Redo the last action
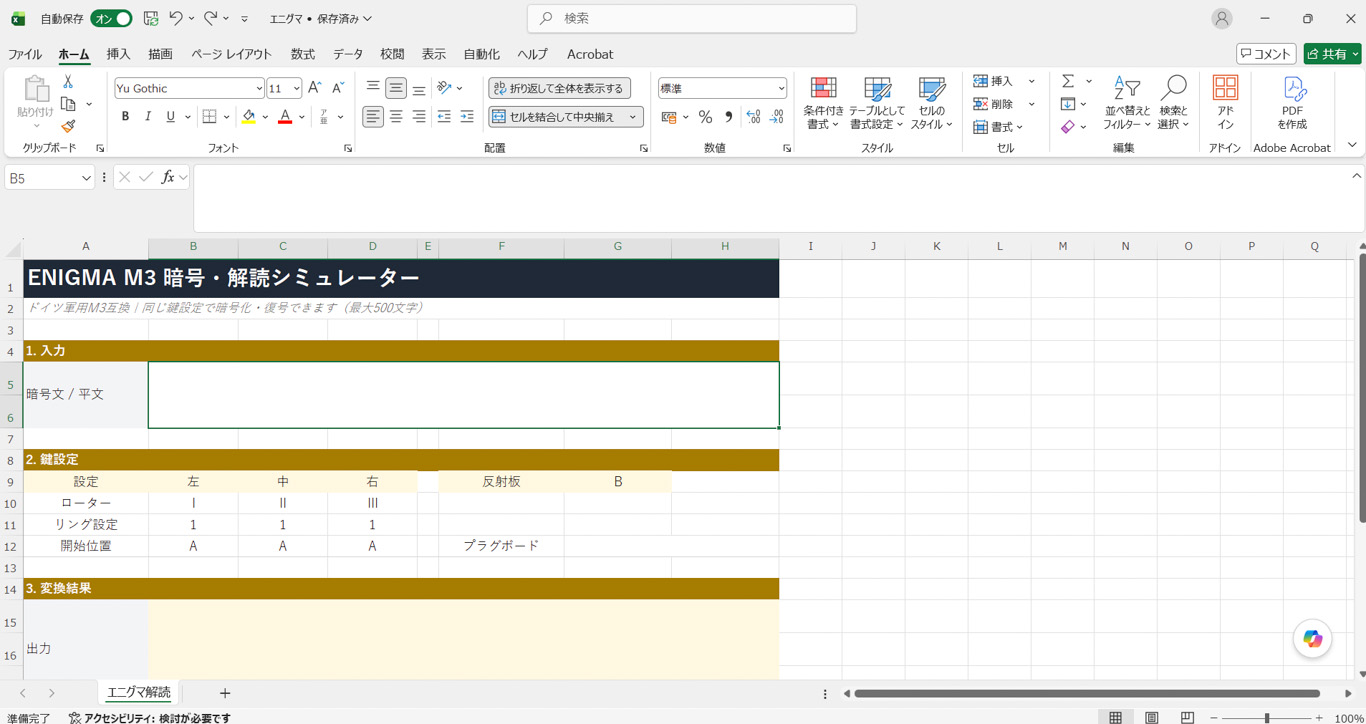Image resolution: width=1366 pixels, height=724 pixels. 210,18
